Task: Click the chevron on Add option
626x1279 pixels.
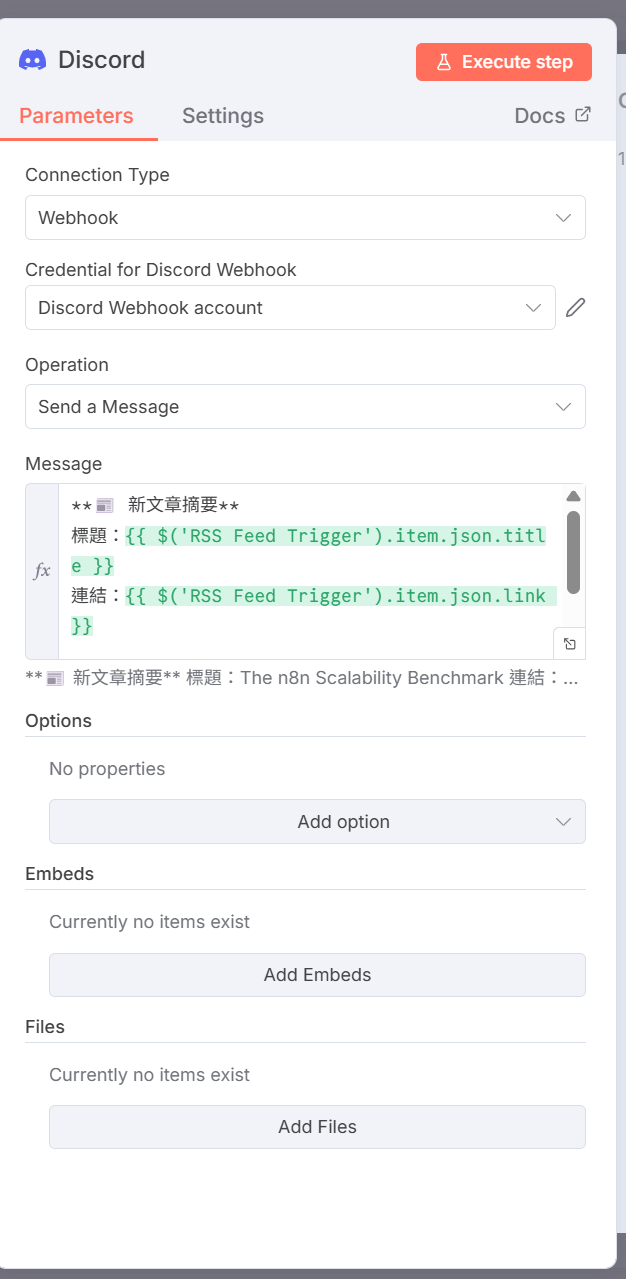Action: [563, 822]
